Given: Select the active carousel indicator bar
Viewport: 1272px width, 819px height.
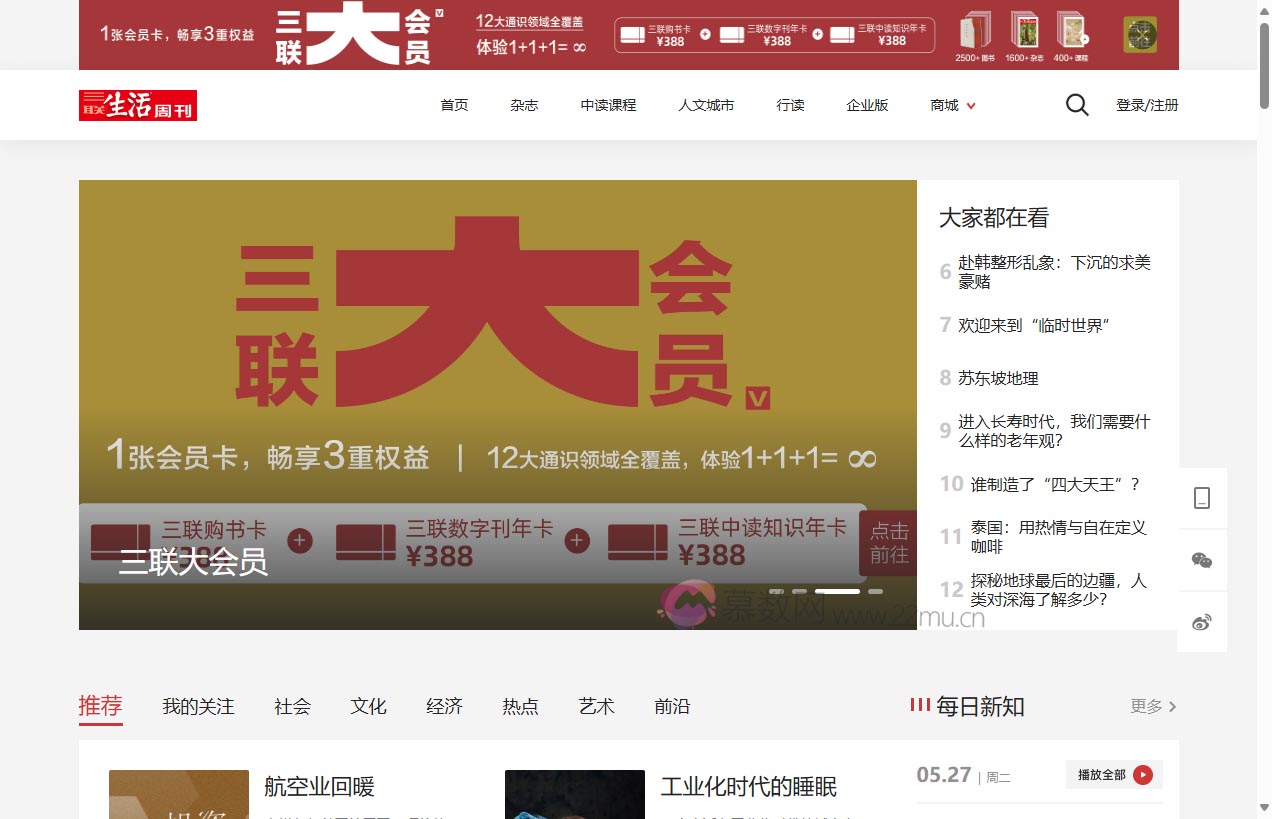Looking at the screenshot, I should [839, 591].
